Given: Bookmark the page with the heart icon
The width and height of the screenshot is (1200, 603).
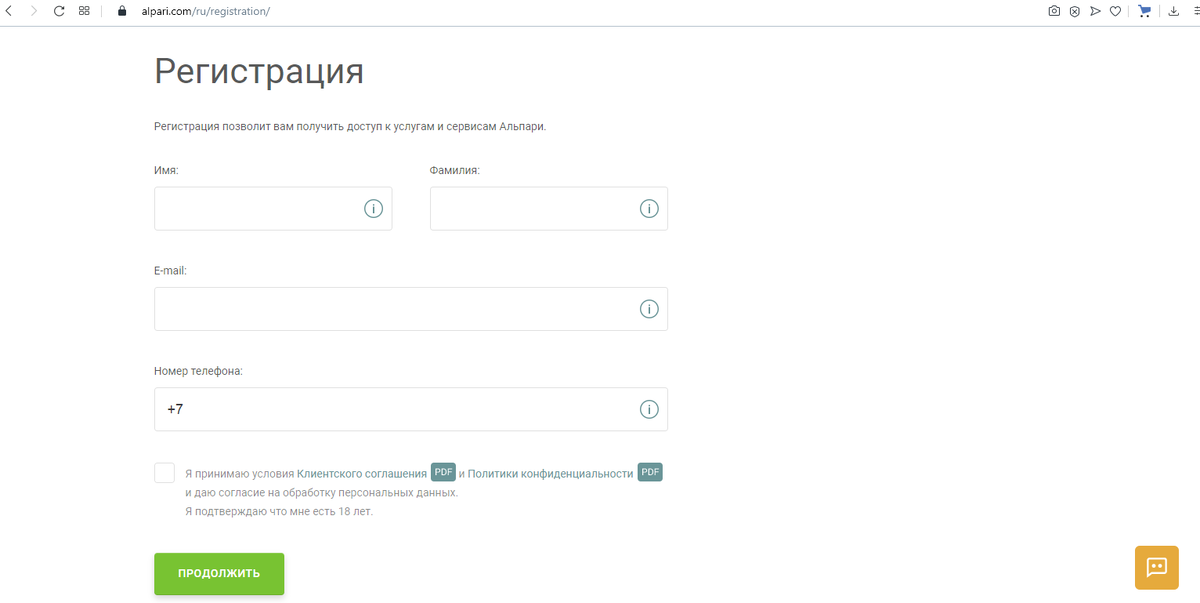Looking at the screenshot, I should pos(1115,11).
